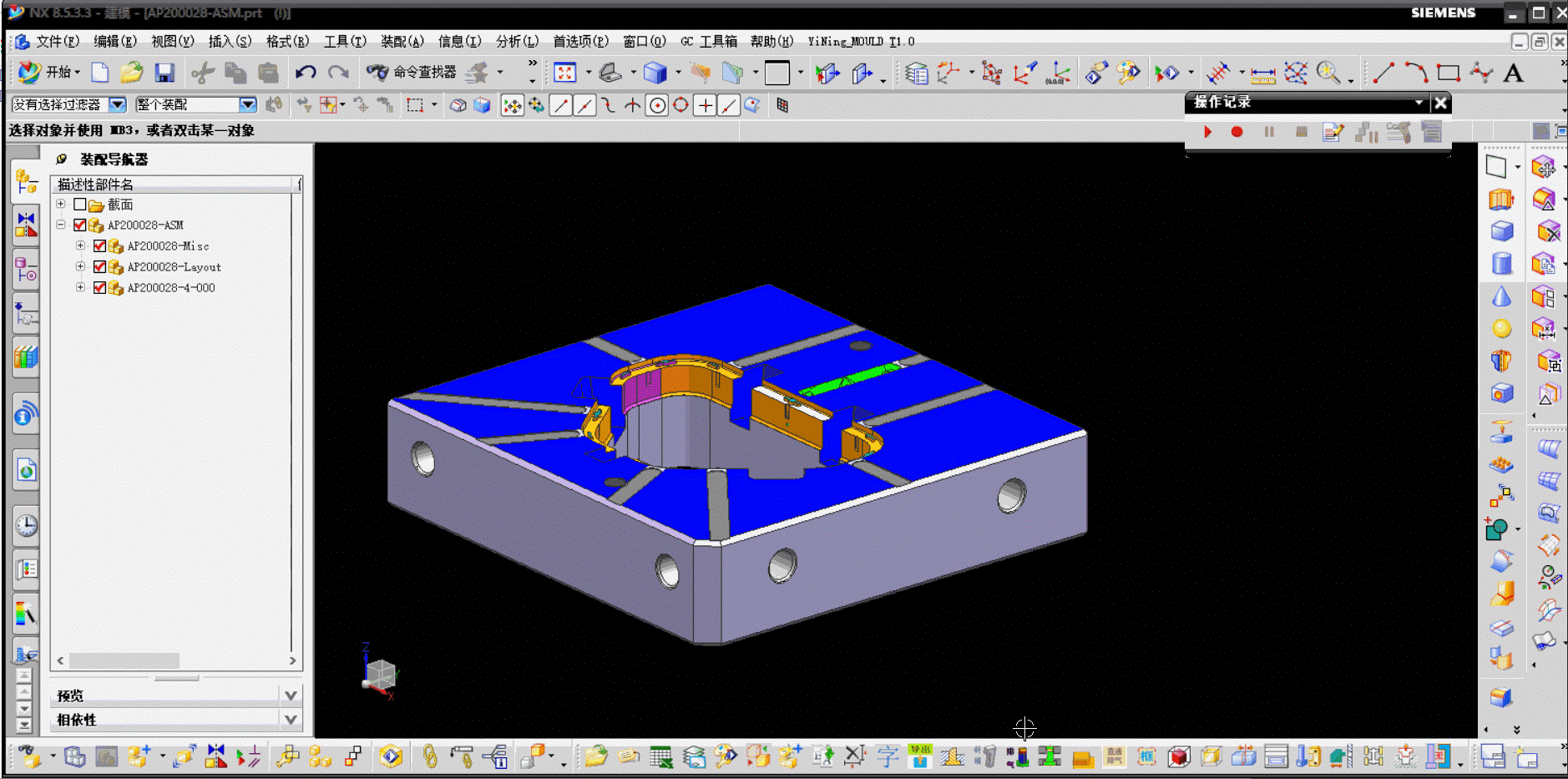Toggle checkbox for AP200028-Misc
This screenshot has height=779, width=1568.
100,246
